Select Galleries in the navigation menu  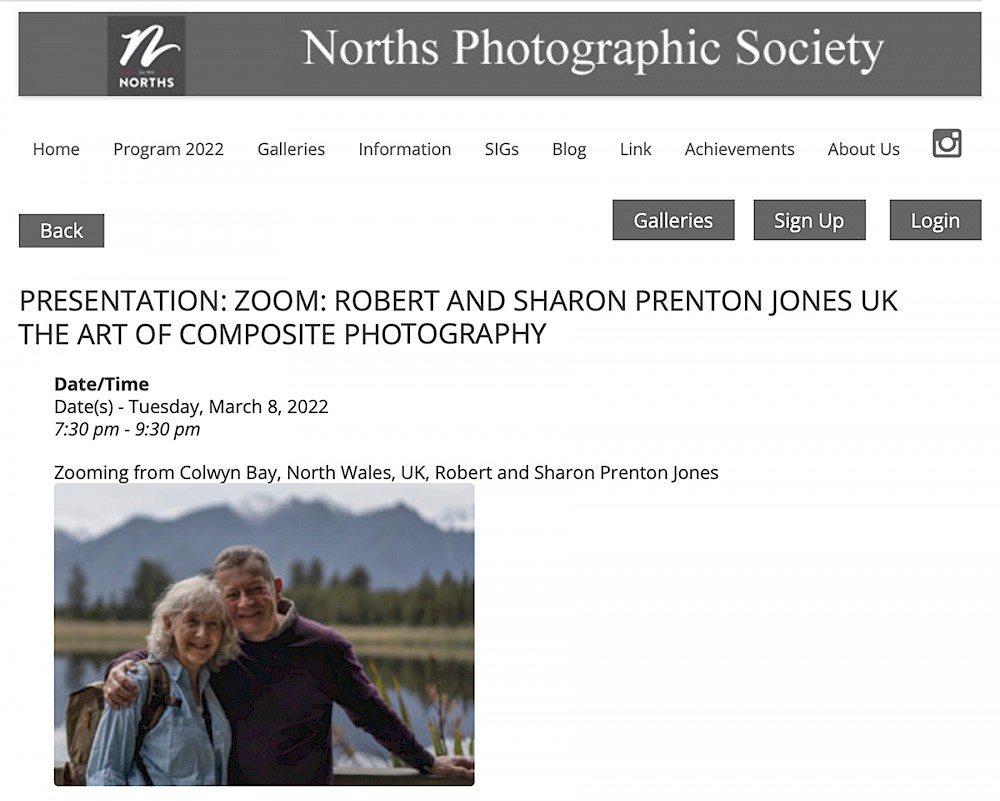(291, 149)
